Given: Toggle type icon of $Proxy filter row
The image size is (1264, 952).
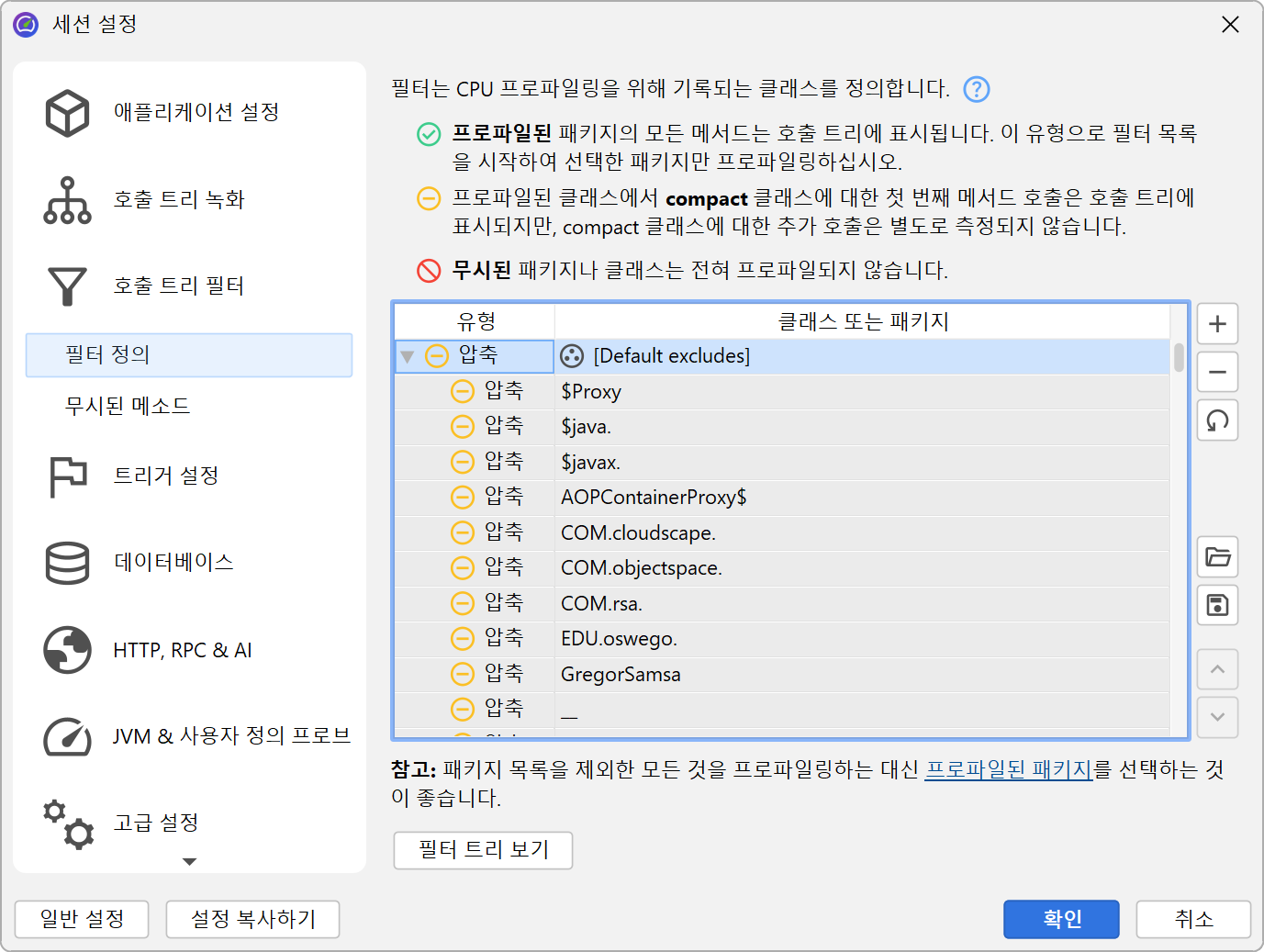Looking at the screenshot, I should (463, 392).
